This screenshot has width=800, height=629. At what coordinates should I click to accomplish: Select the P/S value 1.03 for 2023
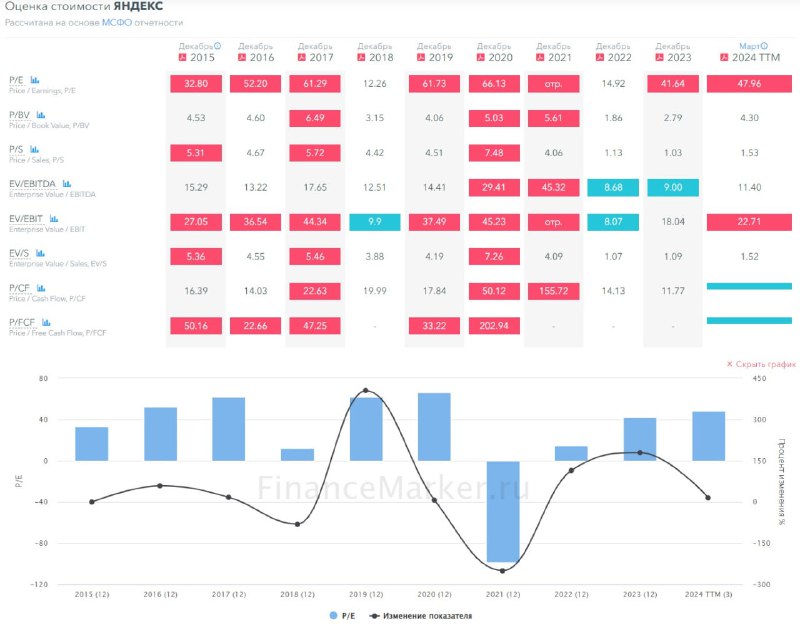coord(673,153)
